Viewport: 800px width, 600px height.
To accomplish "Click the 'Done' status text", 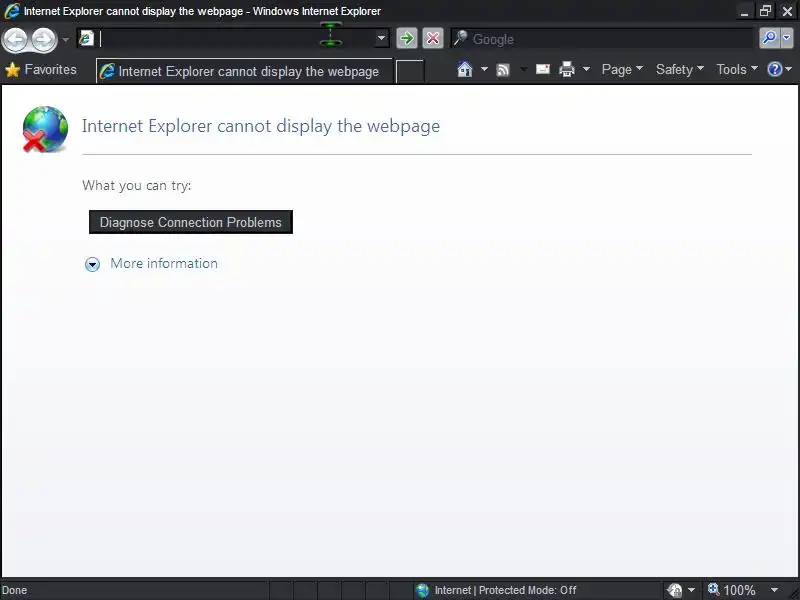I will (15, 590).
